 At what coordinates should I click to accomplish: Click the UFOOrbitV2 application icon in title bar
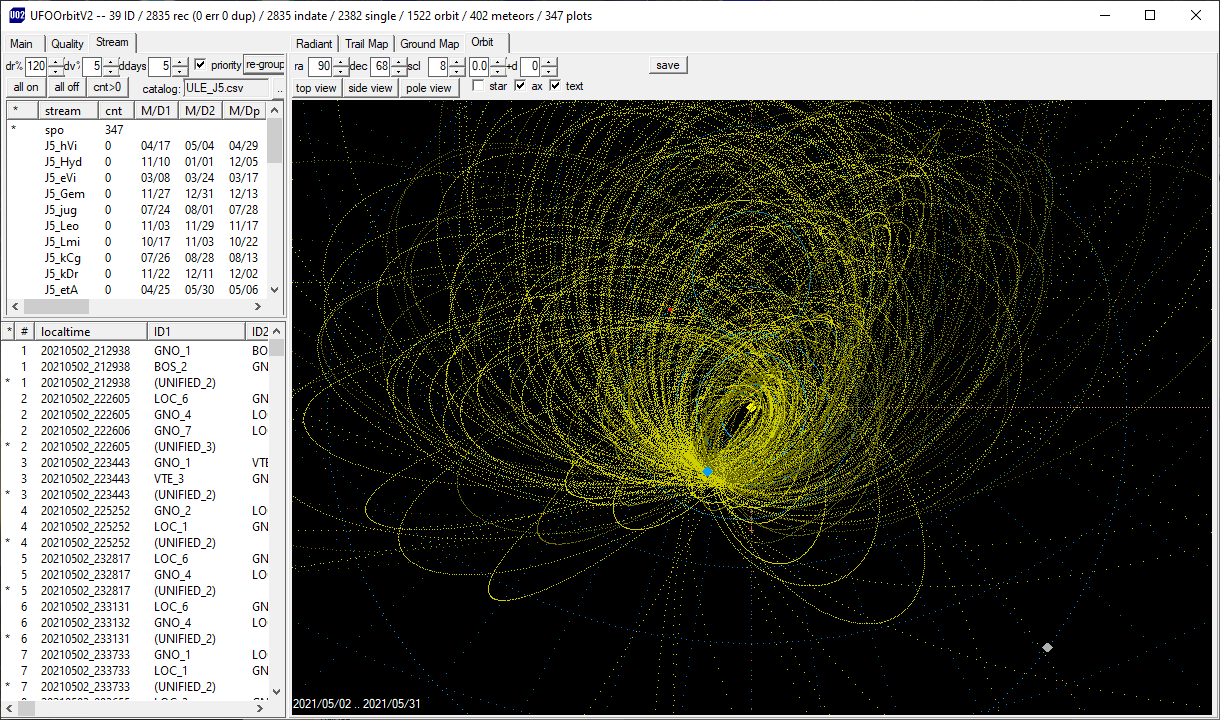click(x=16, y=15)
